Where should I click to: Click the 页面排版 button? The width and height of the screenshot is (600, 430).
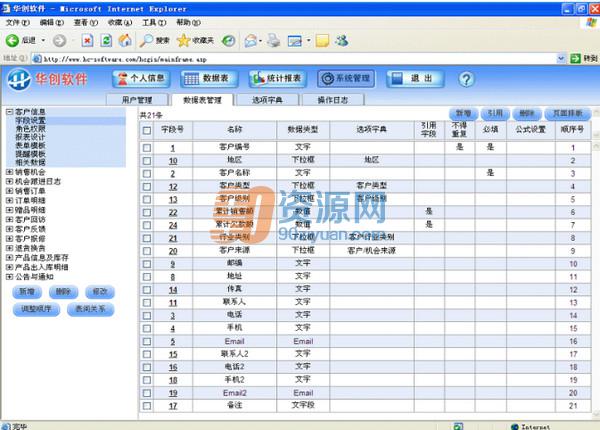(568, 113)
